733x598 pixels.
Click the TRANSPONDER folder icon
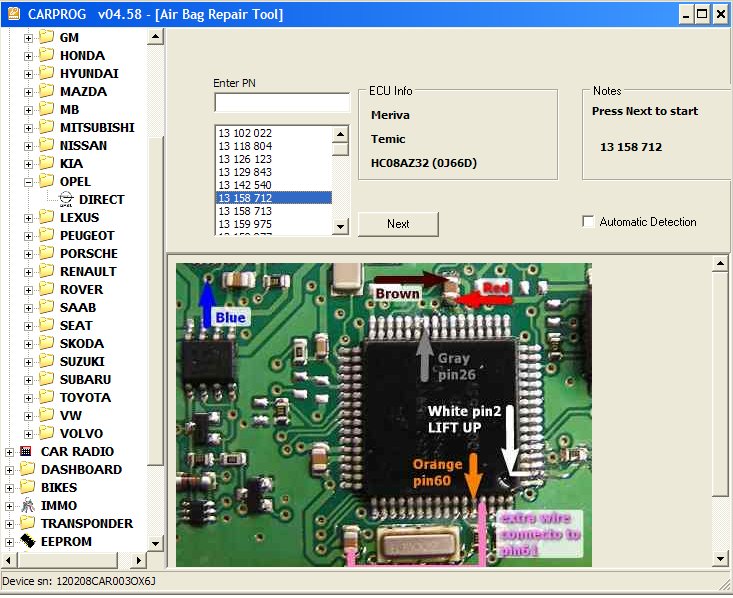coord(27,522)
